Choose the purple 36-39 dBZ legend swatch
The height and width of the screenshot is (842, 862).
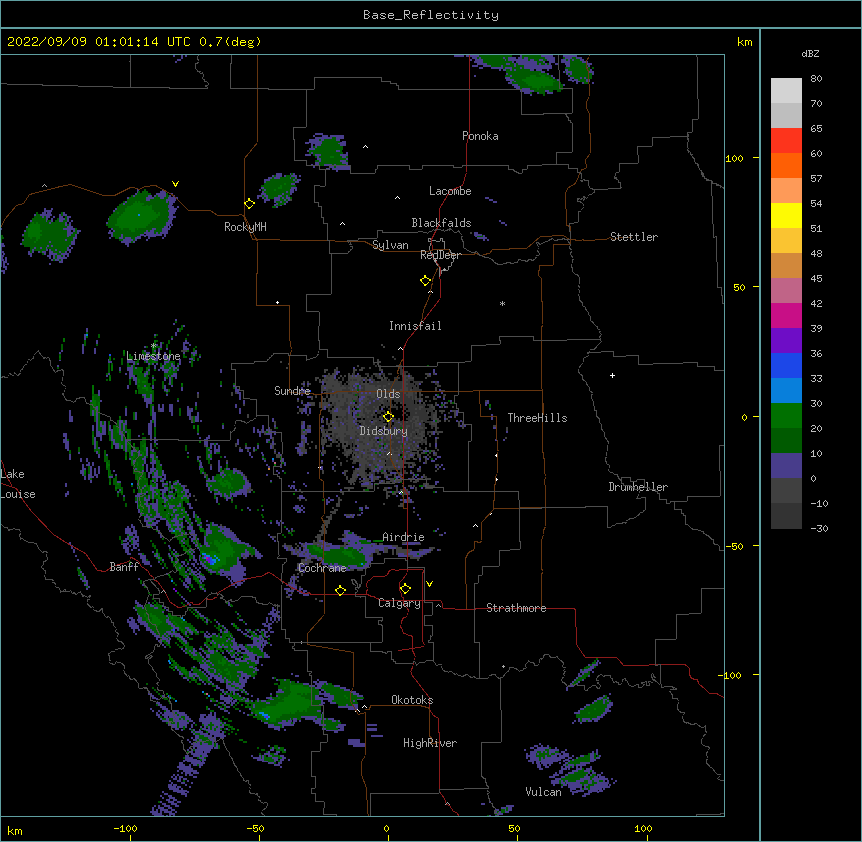[x=786, y=341]
